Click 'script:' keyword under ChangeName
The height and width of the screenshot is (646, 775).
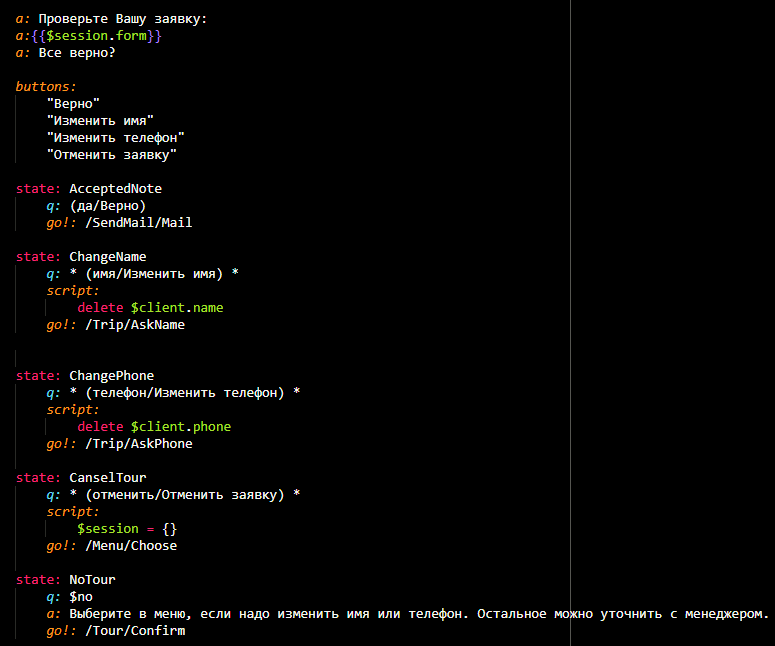[73, 291]
